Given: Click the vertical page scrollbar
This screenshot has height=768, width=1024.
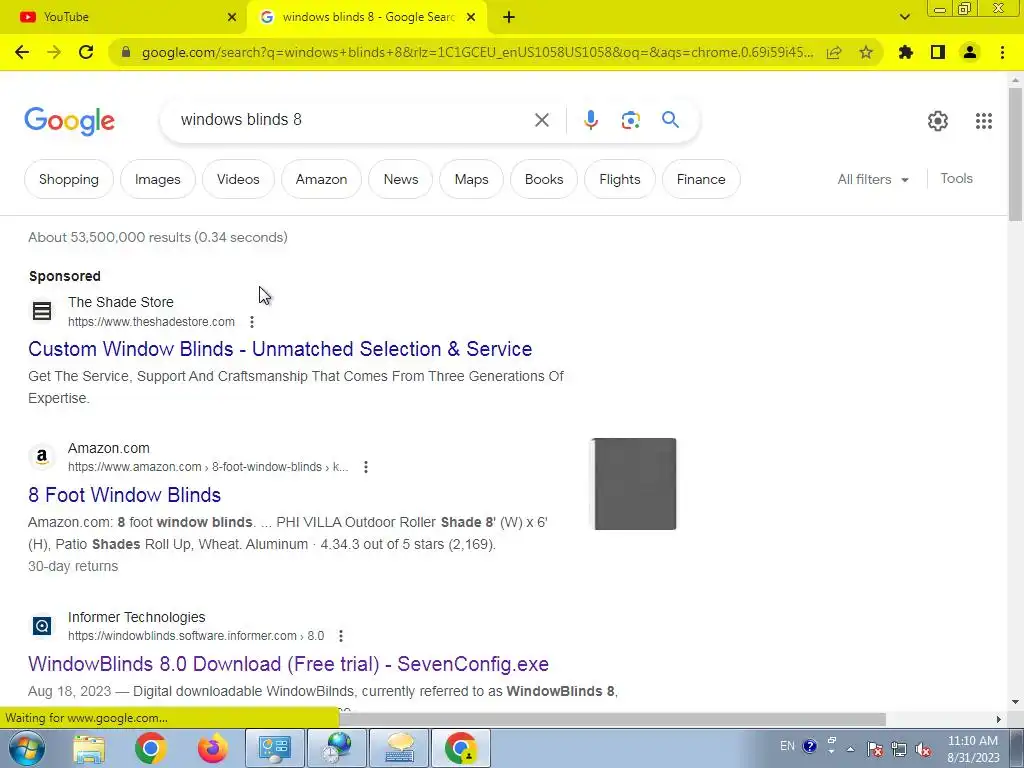Looking at the screenshot, I should coord(1015,153).
